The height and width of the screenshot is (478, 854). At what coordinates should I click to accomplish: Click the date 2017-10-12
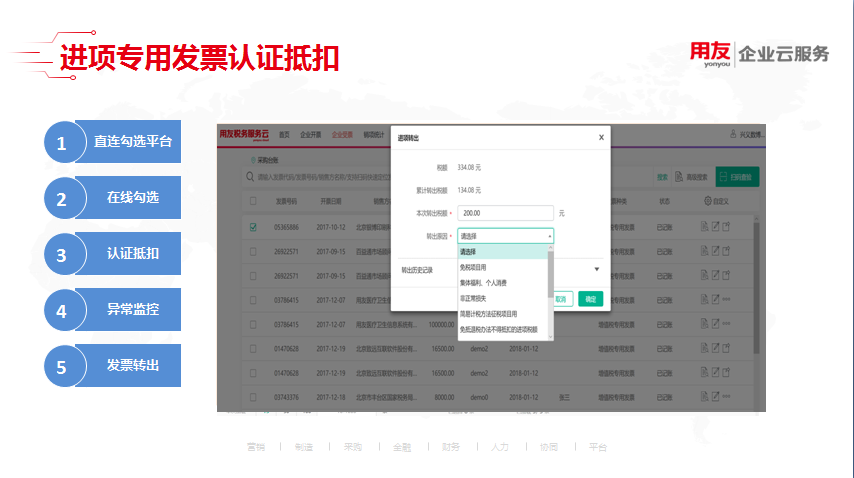(331, 227)
